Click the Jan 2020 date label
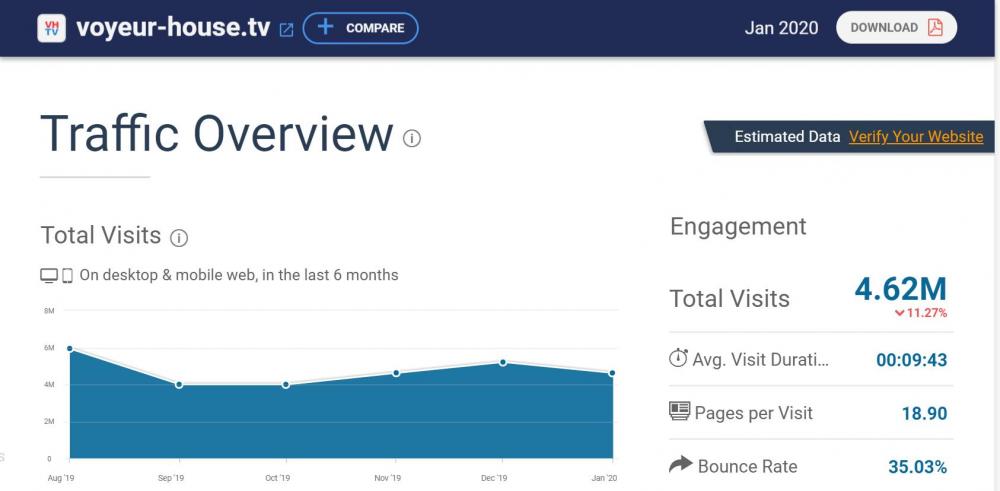Screen dimensions: 1000x491 (781, 28)
